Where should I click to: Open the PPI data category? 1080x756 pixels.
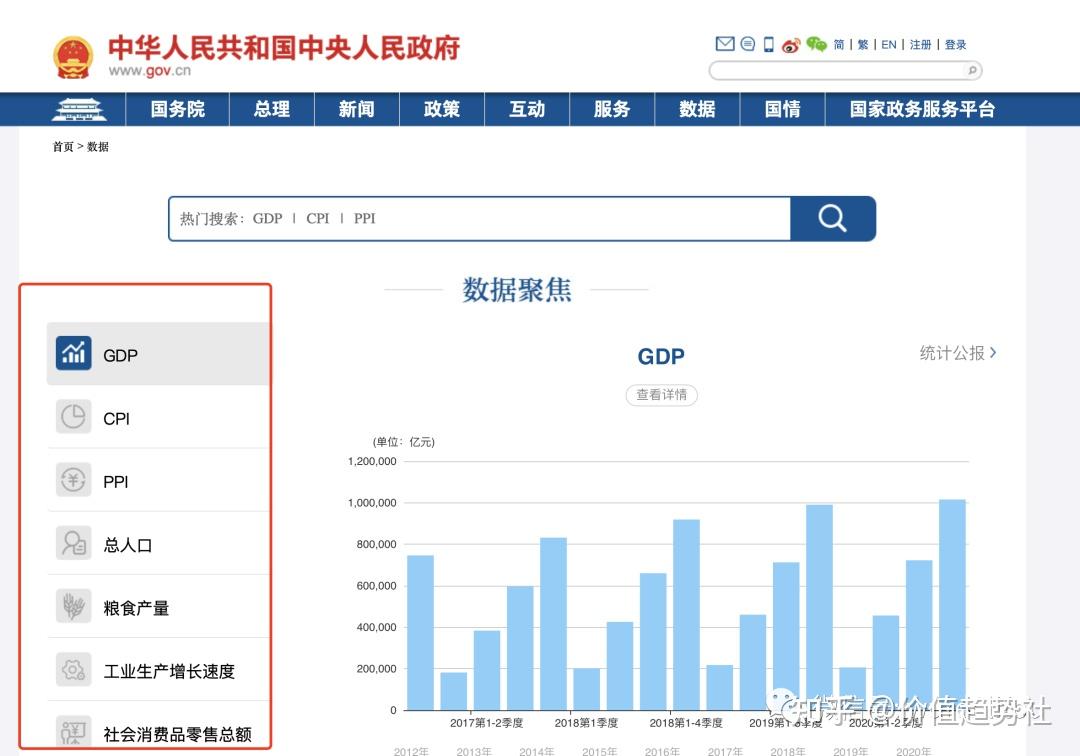coord(116,480)
